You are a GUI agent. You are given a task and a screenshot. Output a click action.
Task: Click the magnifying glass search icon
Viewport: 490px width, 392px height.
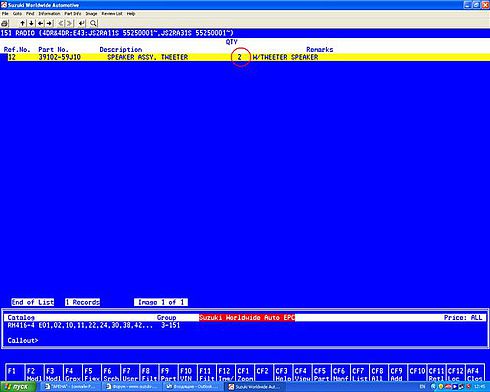tap(93, 23)
